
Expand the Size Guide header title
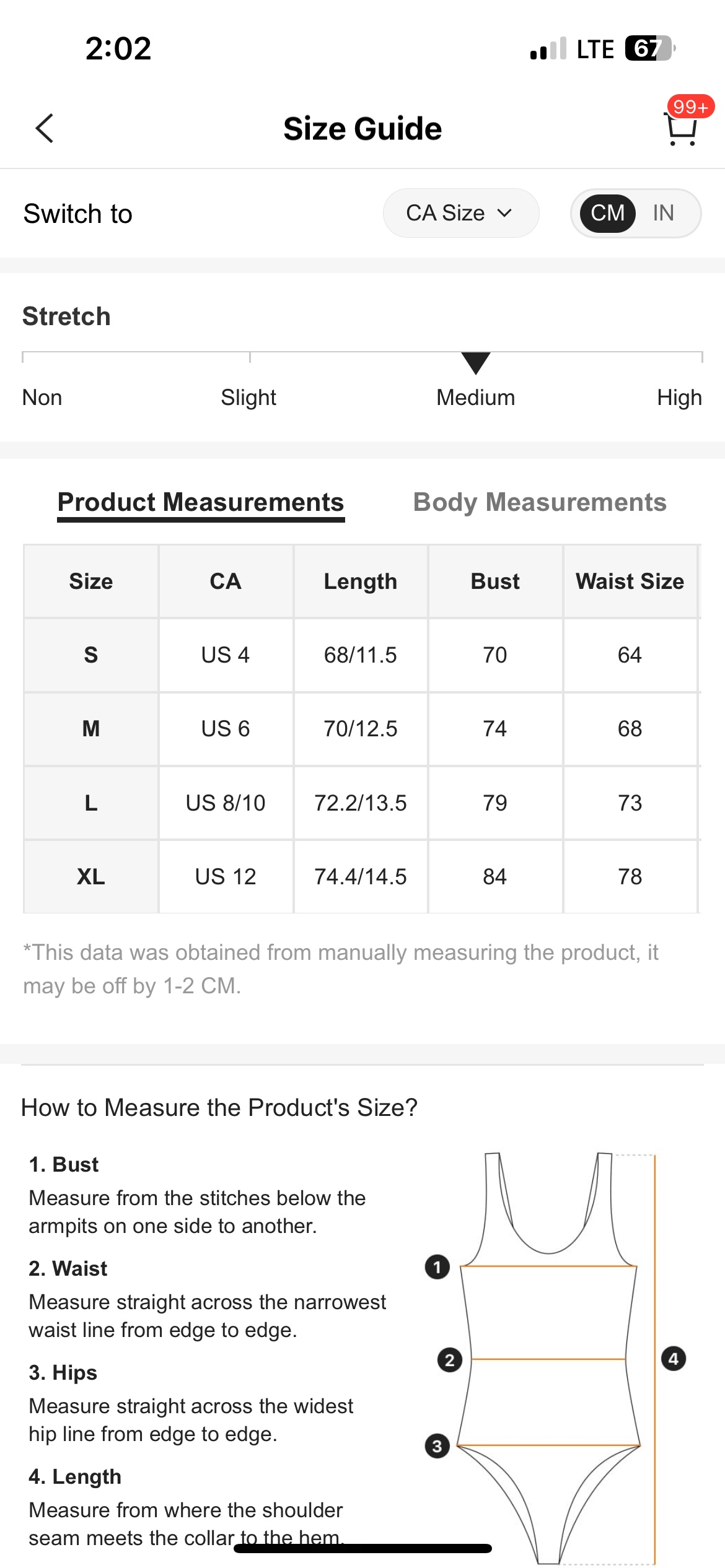click(x=362, y=128)
